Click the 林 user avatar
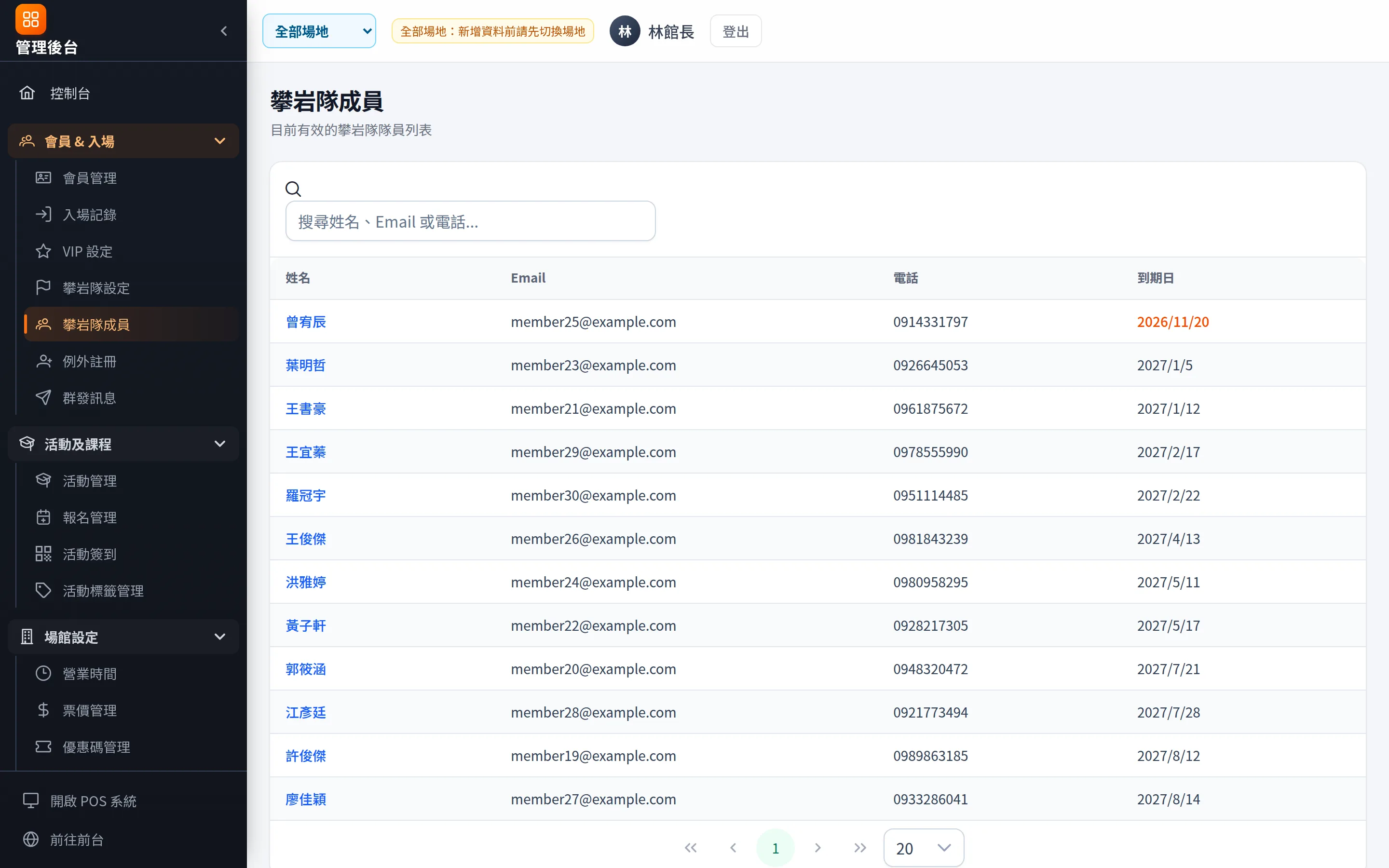The width and height of the screenshot is (1389, 868). (x=625, y=31)
